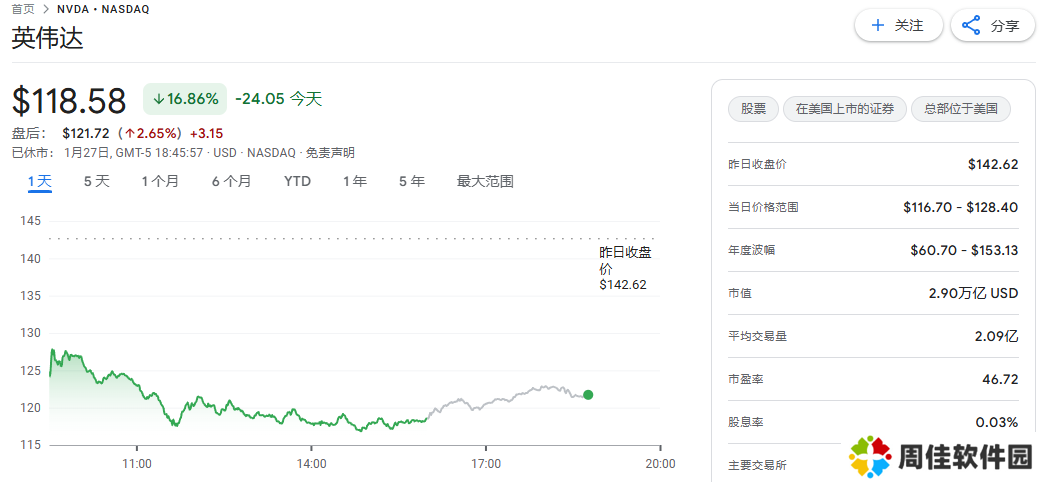Click the 14:00 x-axis label
Viewport: 1041px width, 482px height.
pyautogui.click(x=311, y=464)
